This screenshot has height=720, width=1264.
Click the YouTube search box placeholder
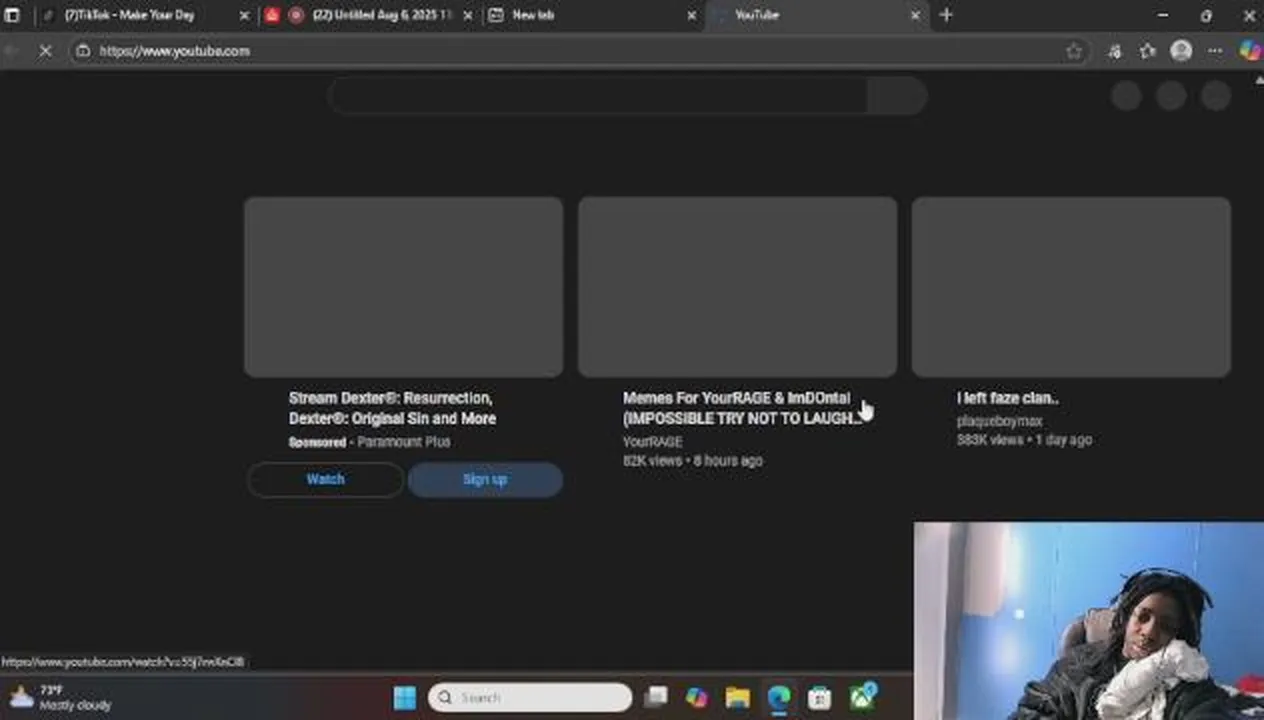click(x=598, y=96)
